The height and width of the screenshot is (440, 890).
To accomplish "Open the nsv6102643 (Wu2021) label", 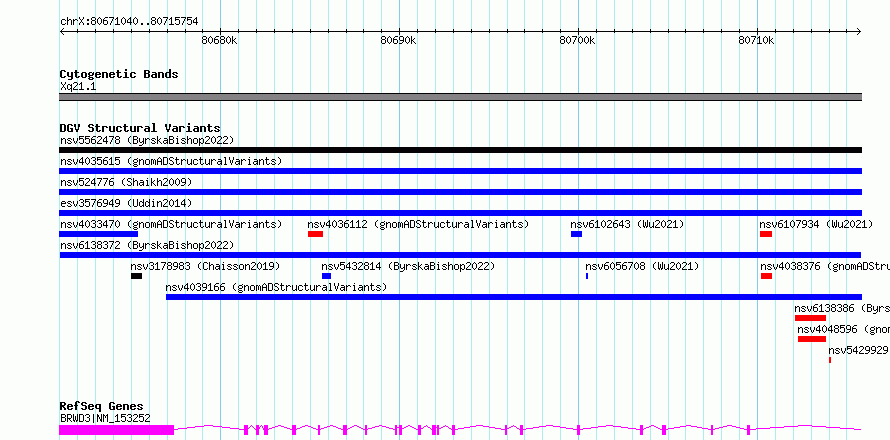I will [627, 224].
